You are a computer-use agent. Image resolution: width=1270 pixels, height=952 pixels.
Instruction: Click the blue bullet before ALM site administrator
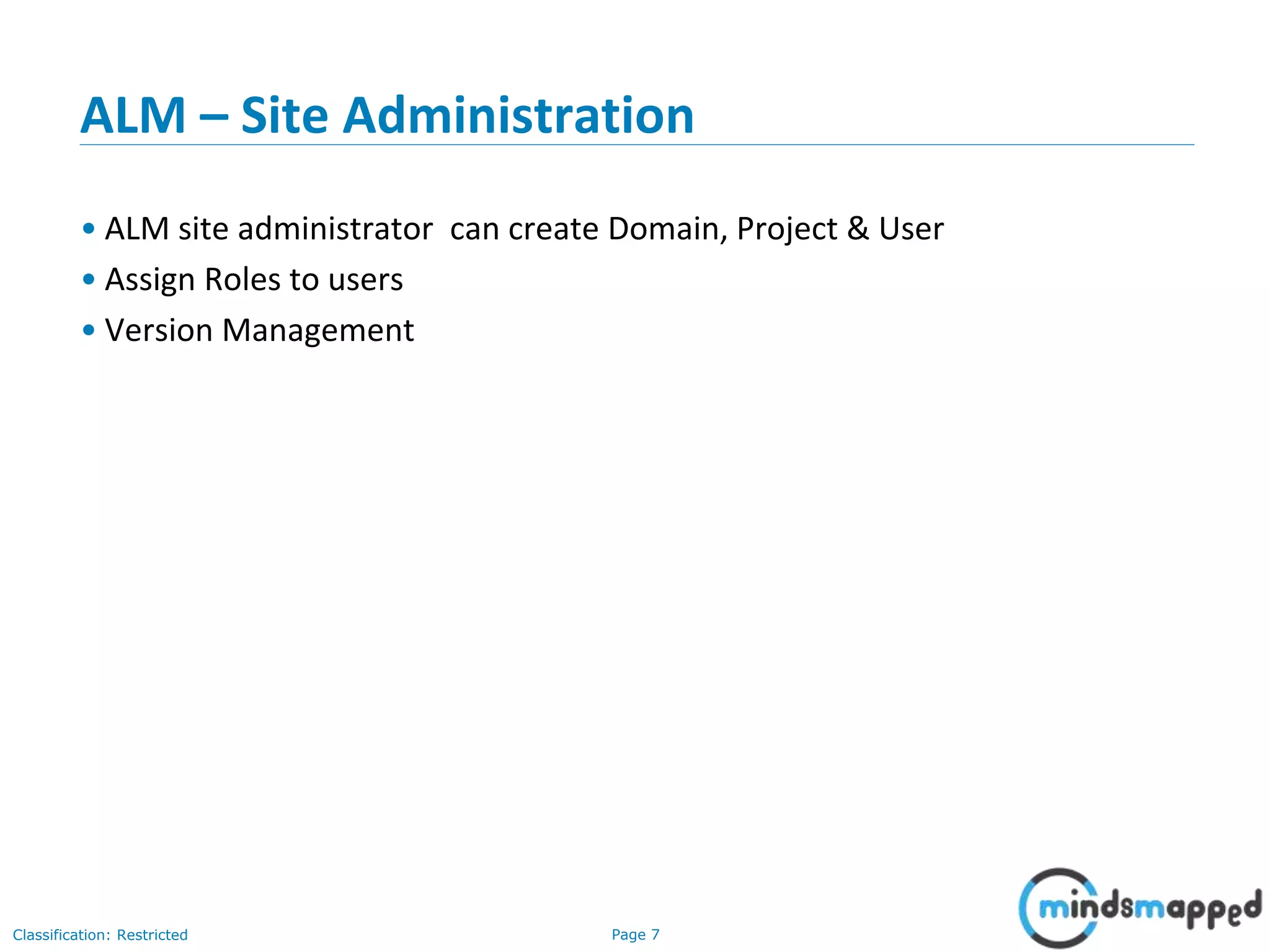pos(89,229)
